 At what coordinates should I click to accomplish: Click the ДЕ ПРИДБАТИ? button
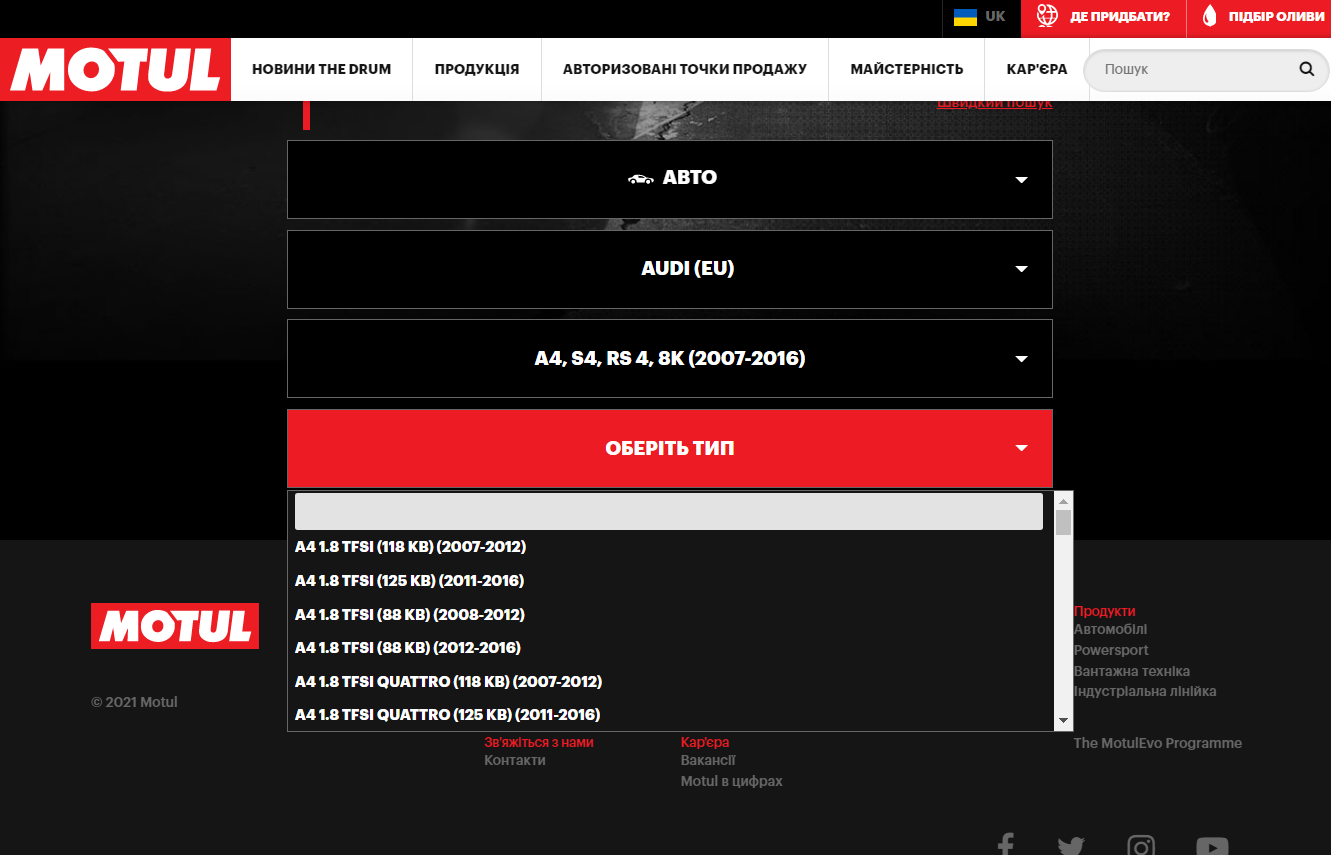(x=1103, y=17)
